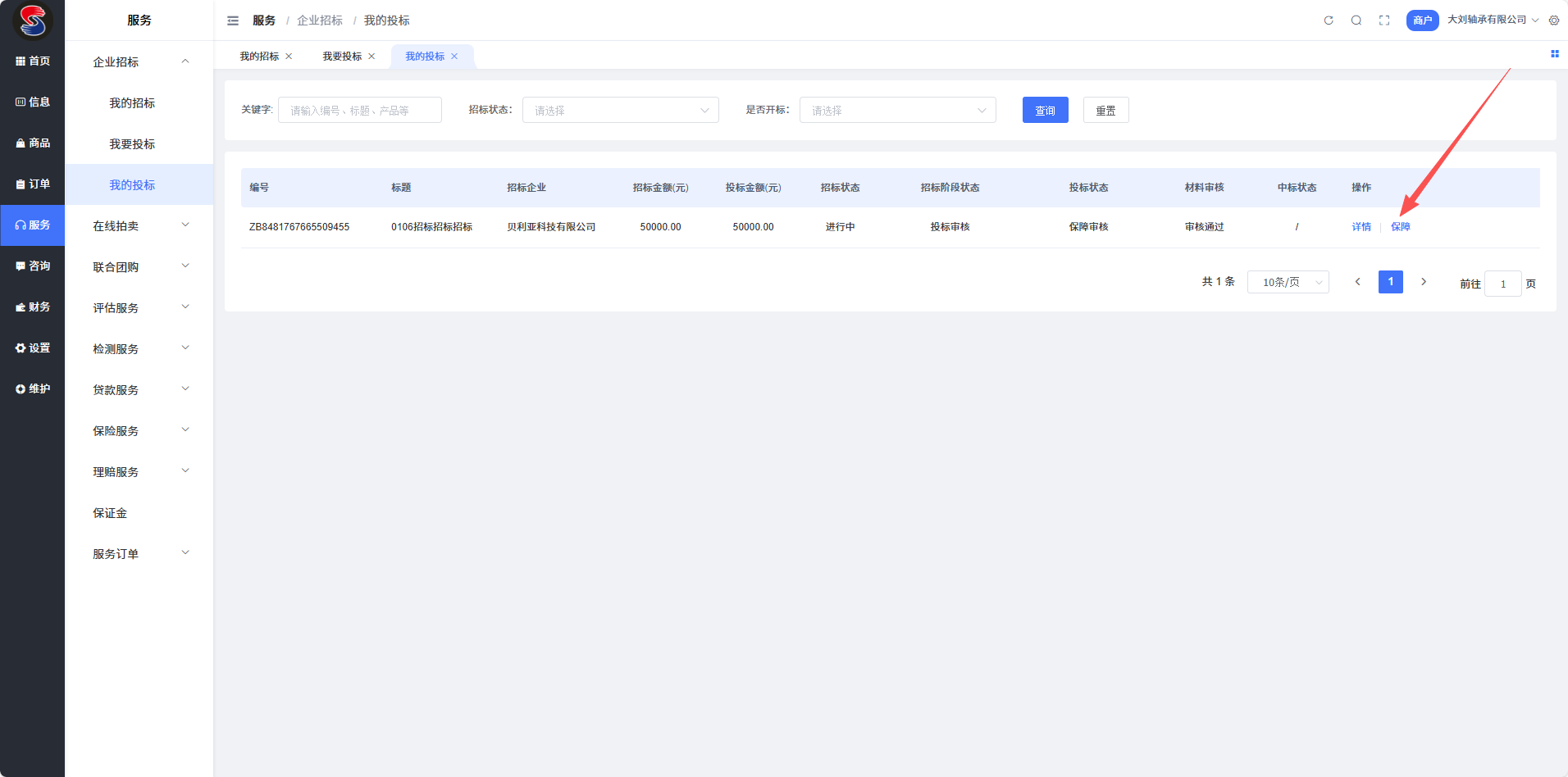Toggle fullscreen mode icon
The height and width of the screenshot is (777, 1568).
click(1384, 20)
